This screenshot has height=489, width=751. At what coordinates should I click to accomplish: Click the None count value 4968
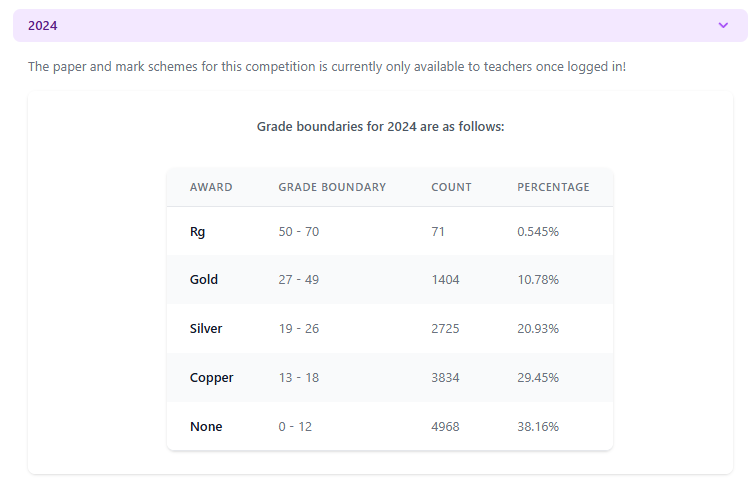coord(446,427)
